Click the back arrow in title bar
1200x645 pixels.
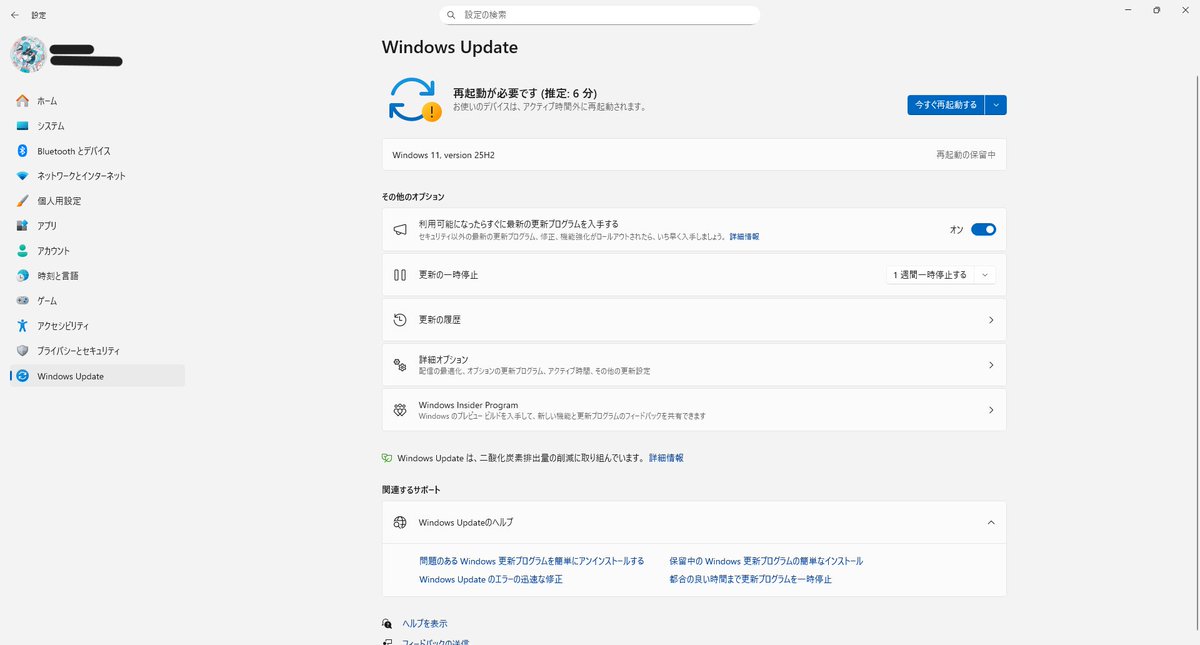coord(14,15)
